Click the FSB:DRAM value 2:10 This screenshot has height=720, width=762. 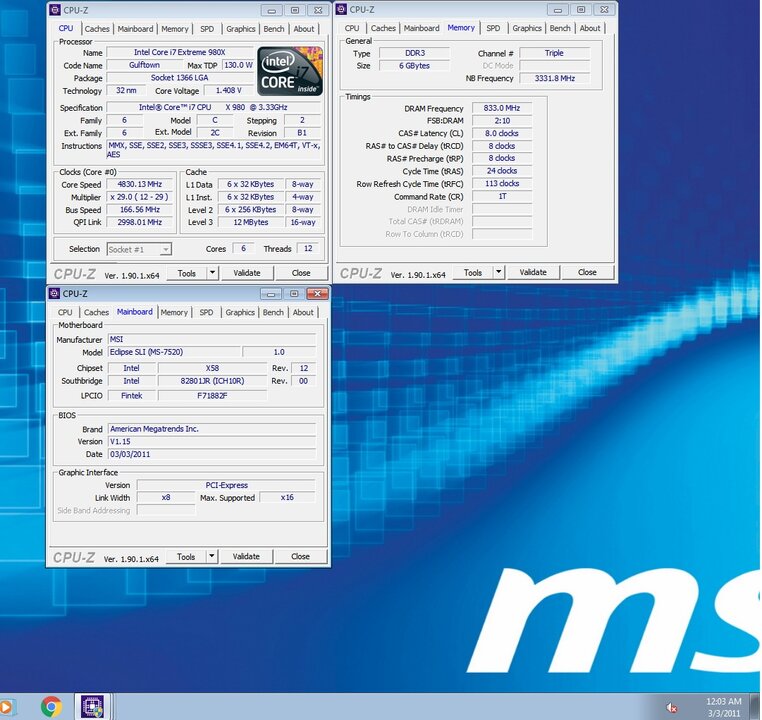click(502, 120)
